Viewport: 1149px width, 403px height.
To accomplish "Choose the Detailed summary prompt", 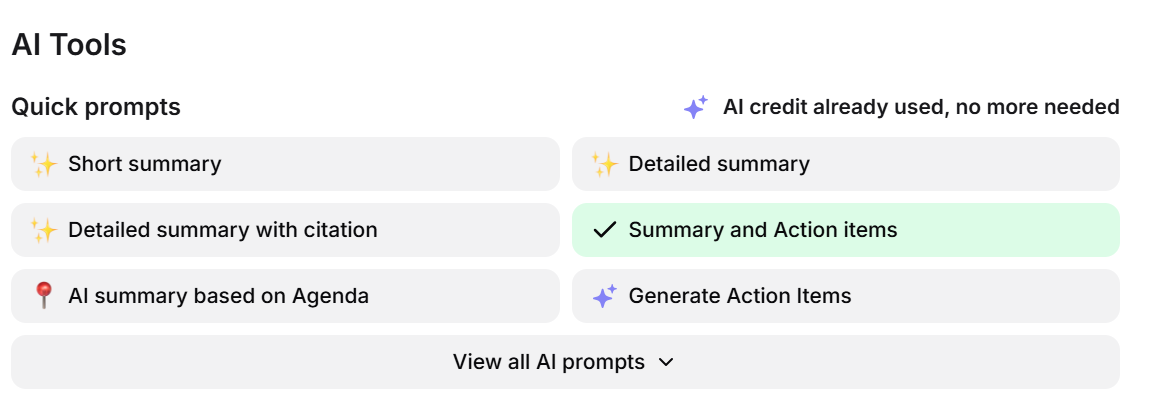I will pyautogui.click(x=845, y=164).
